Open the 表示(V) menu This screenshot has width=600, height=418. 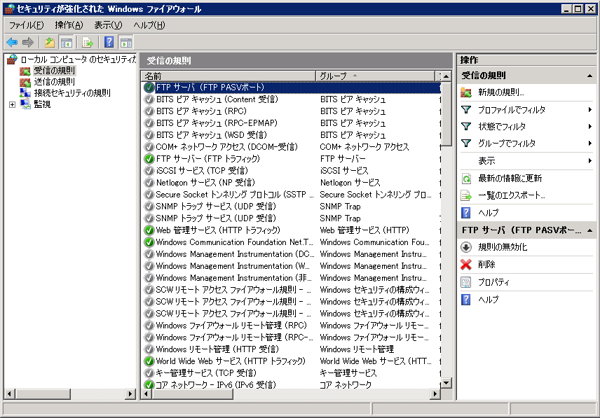pos(108,25)
